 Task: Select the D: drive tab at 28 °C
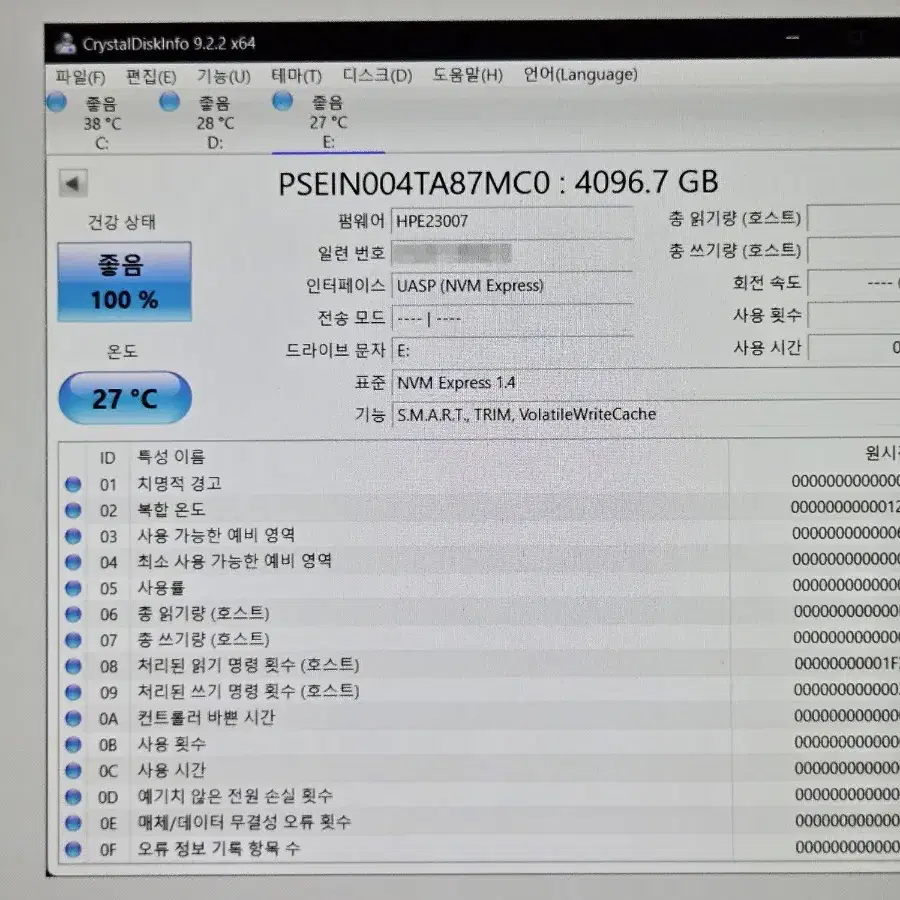pyautogui.click(x=215, y=122)
